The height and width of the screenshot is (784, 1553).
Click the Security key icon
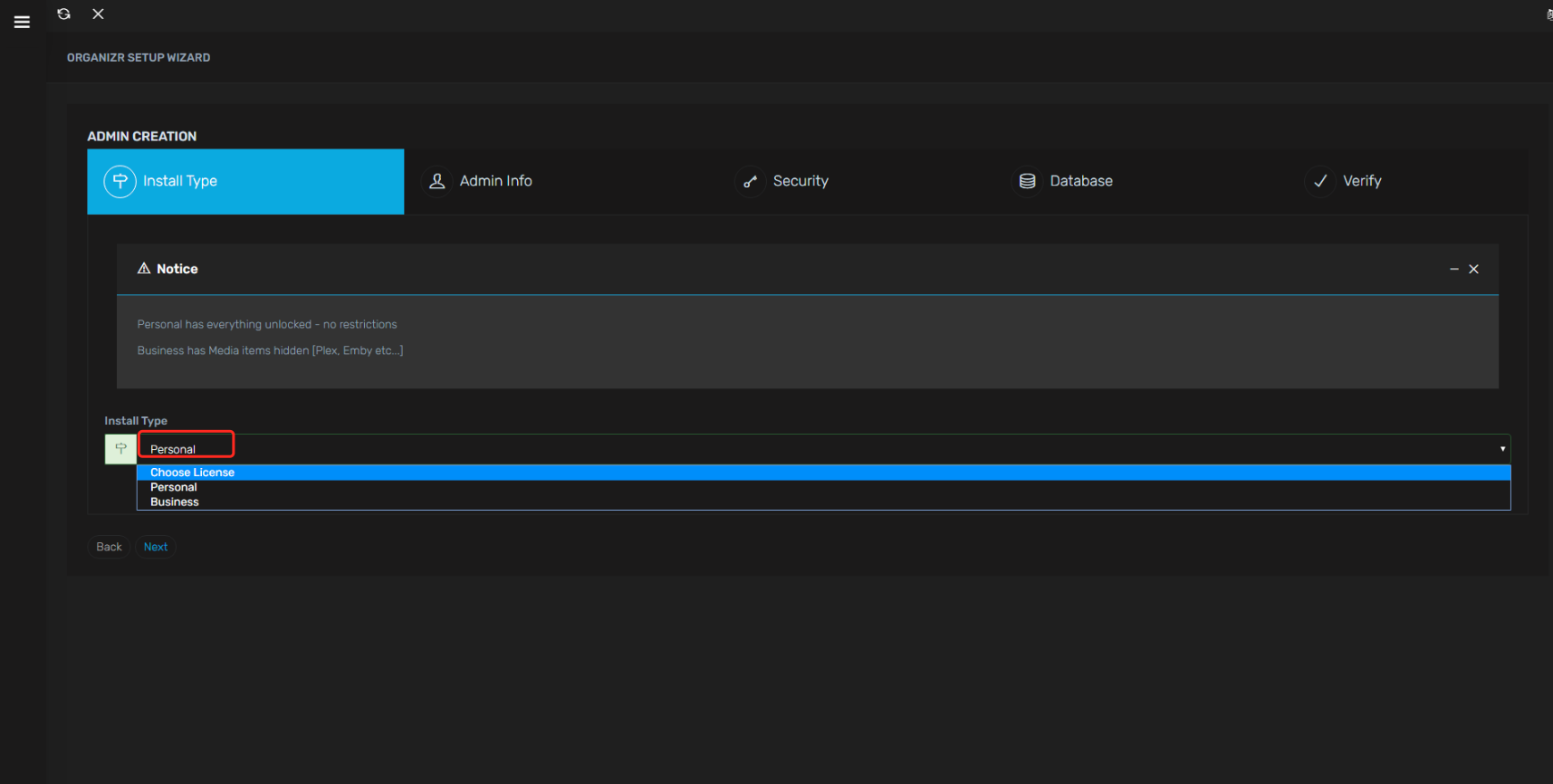pyautogui.click(x=750, y=181)
